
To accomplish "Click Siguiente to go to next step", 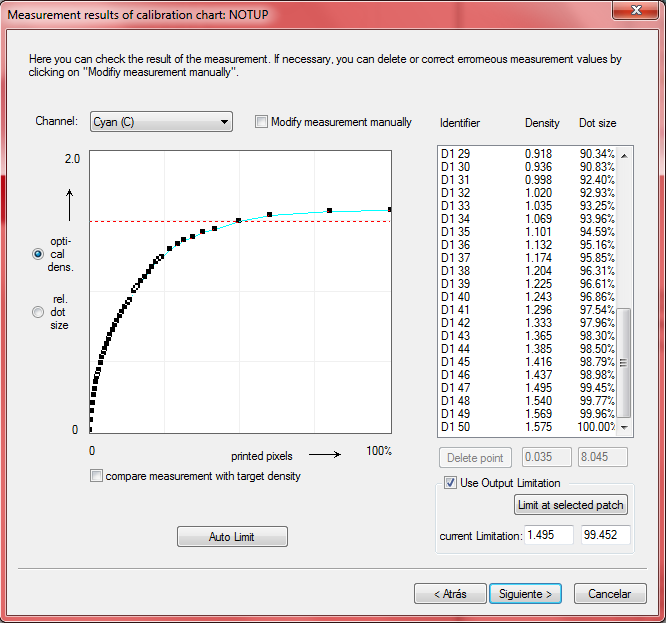I will (x=526, y=593).
